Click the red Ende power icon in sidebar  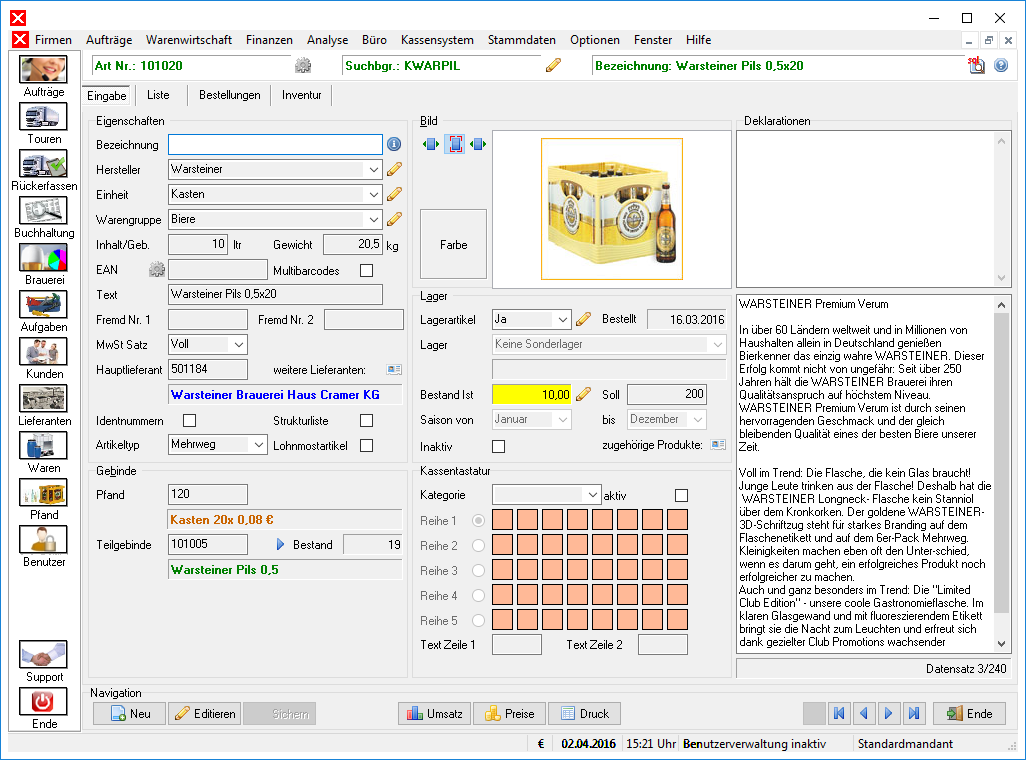[43, 702]
